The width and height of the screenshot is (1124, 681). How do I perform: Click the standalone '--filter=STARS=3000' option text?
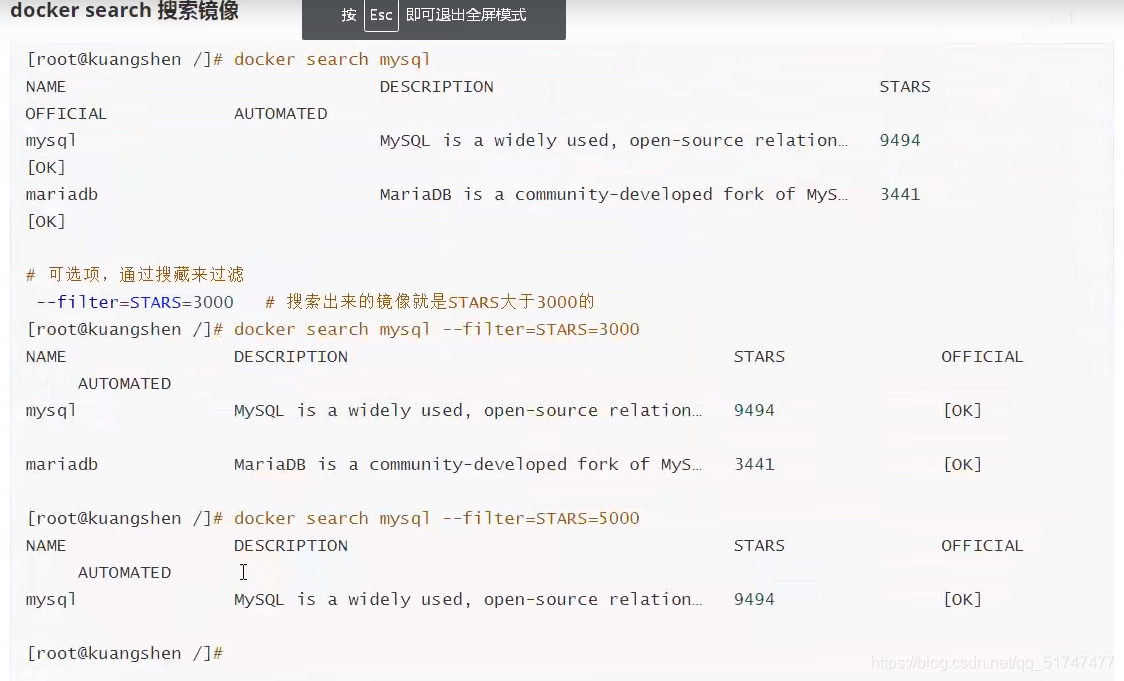[135, 302]
